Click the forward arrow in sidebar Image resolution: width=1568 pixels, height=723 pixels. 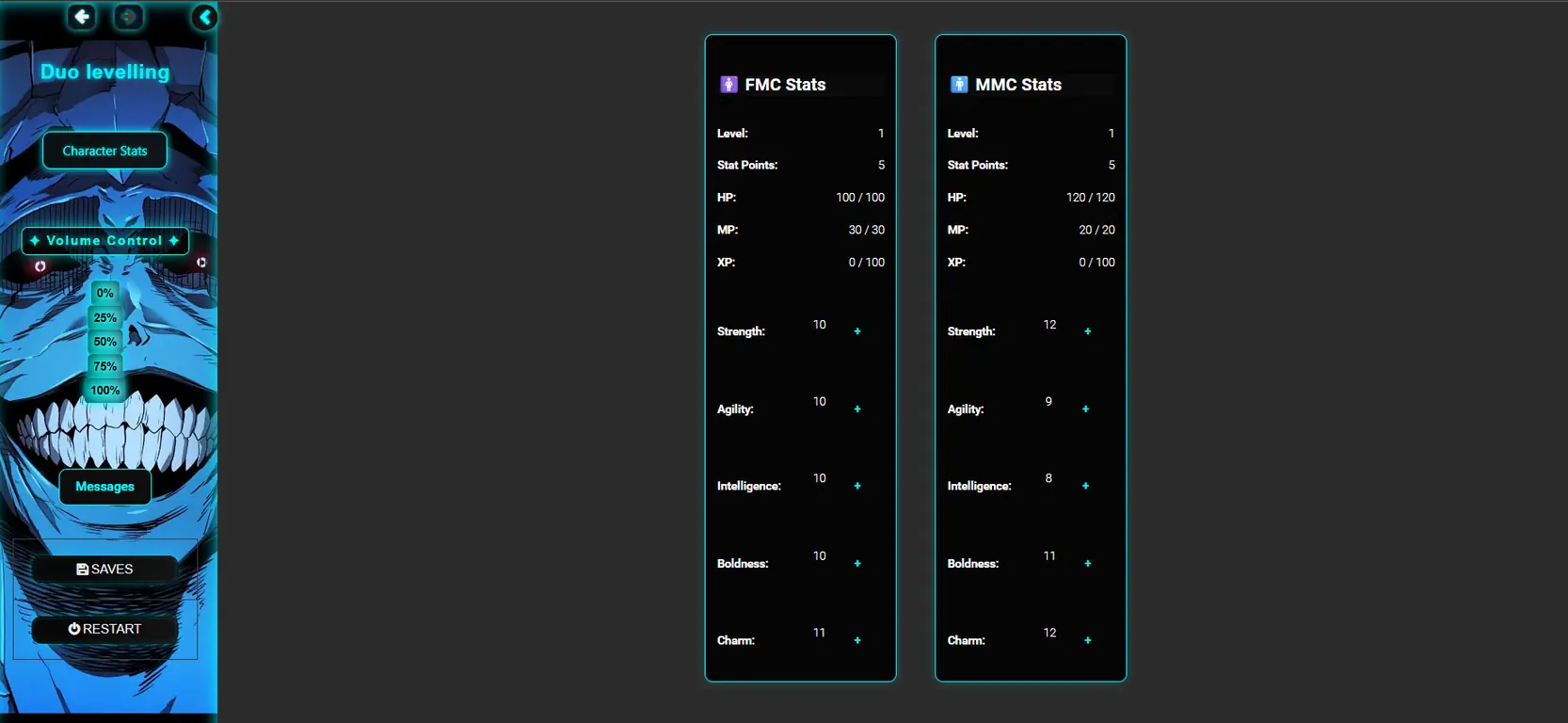(129, 17)
